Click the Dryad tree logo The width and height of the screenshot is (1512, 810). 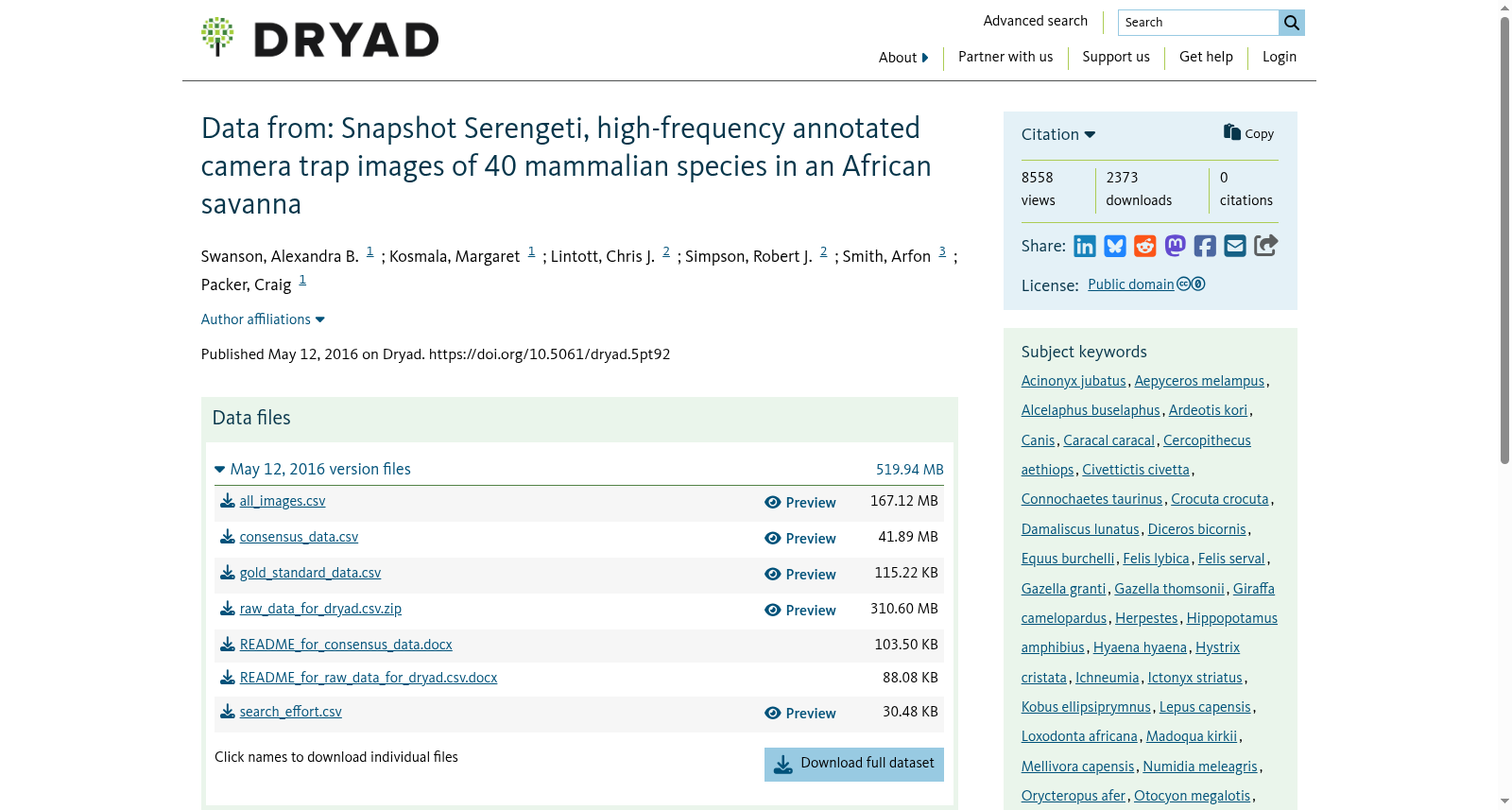point(217,36)
